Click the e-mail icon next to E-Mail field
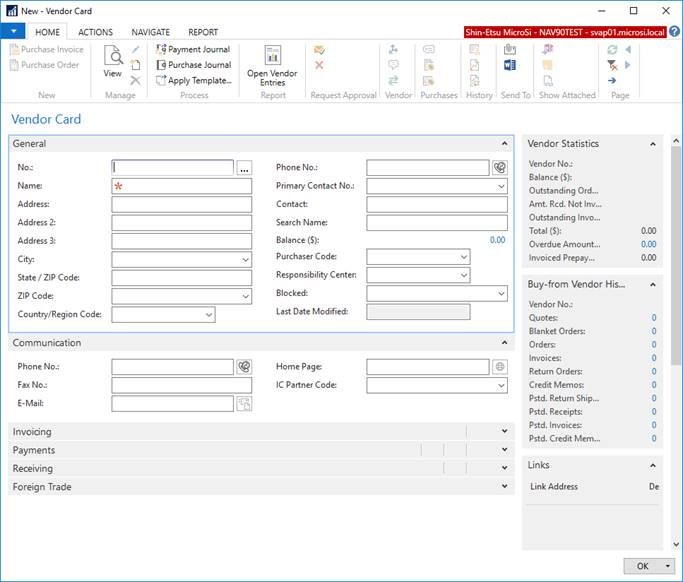683x582 pixels. tap(244, 403)
